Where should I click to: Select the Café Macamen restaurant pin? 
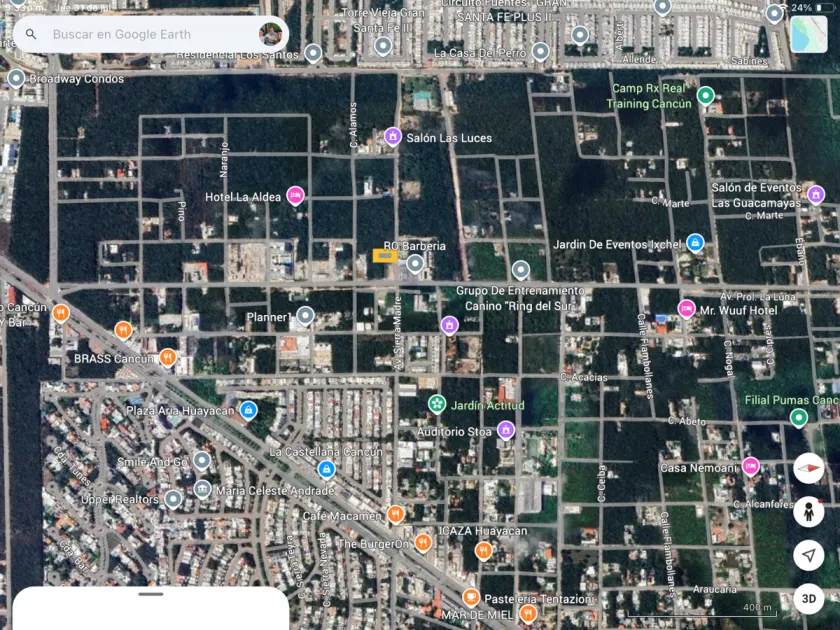pyautogui.click(x=395, y=514)
